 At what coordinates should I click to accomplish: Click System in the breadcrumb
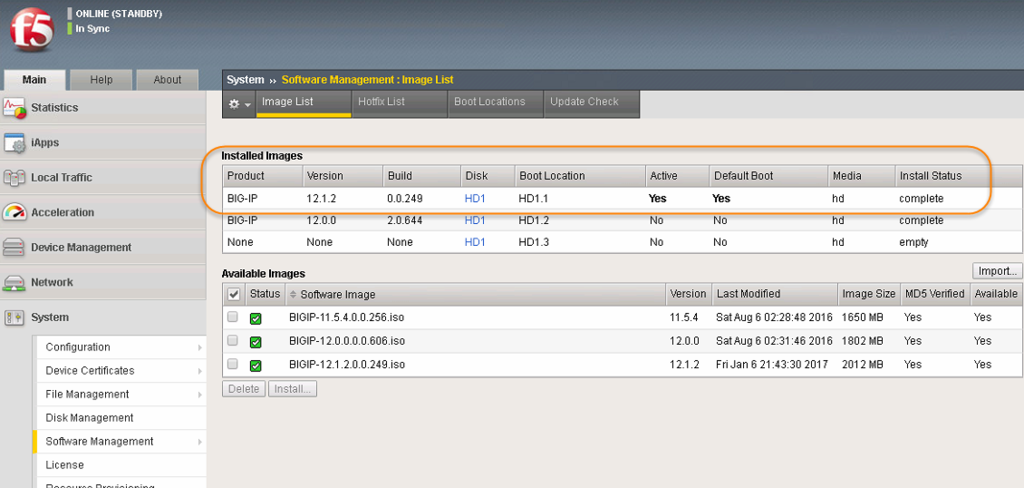pos(246,80)
